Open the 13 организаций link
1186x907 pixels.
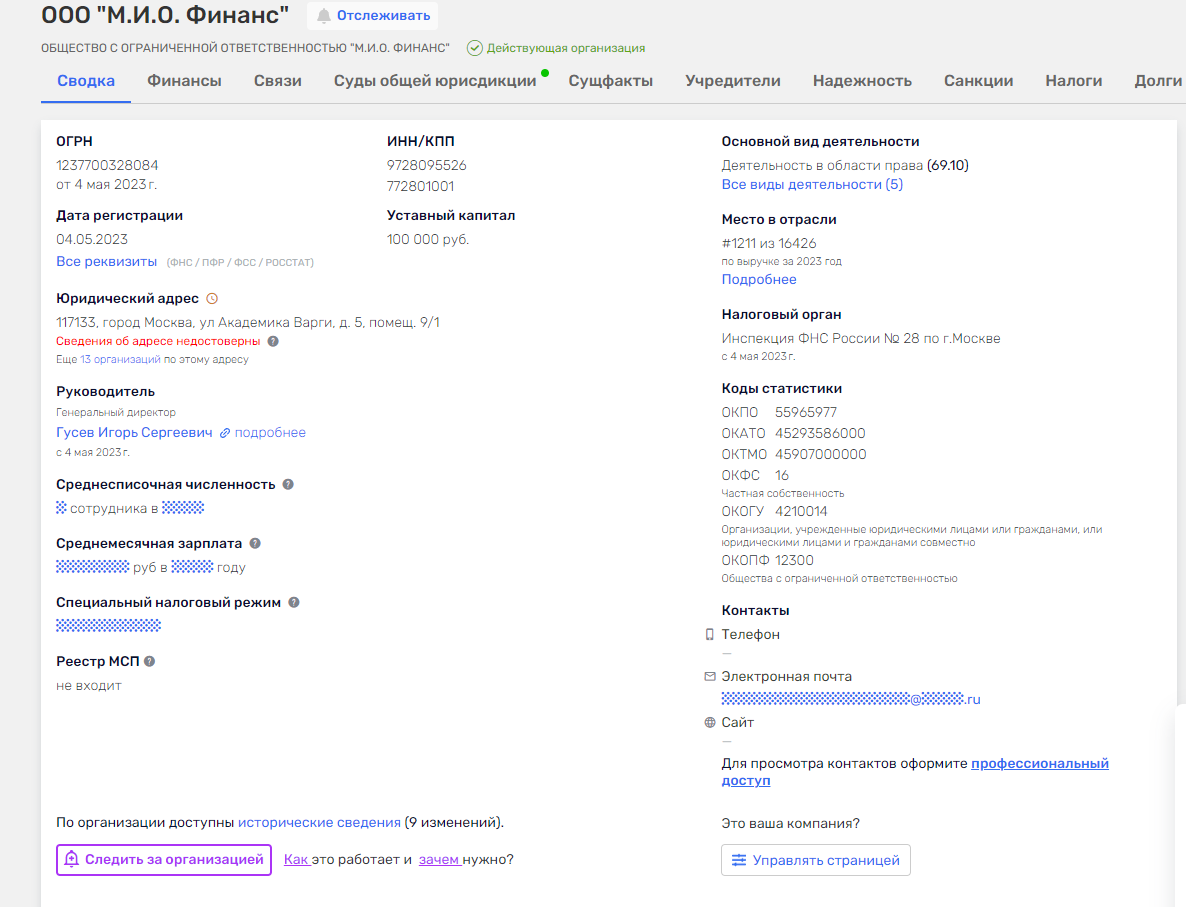pos(120,359)
